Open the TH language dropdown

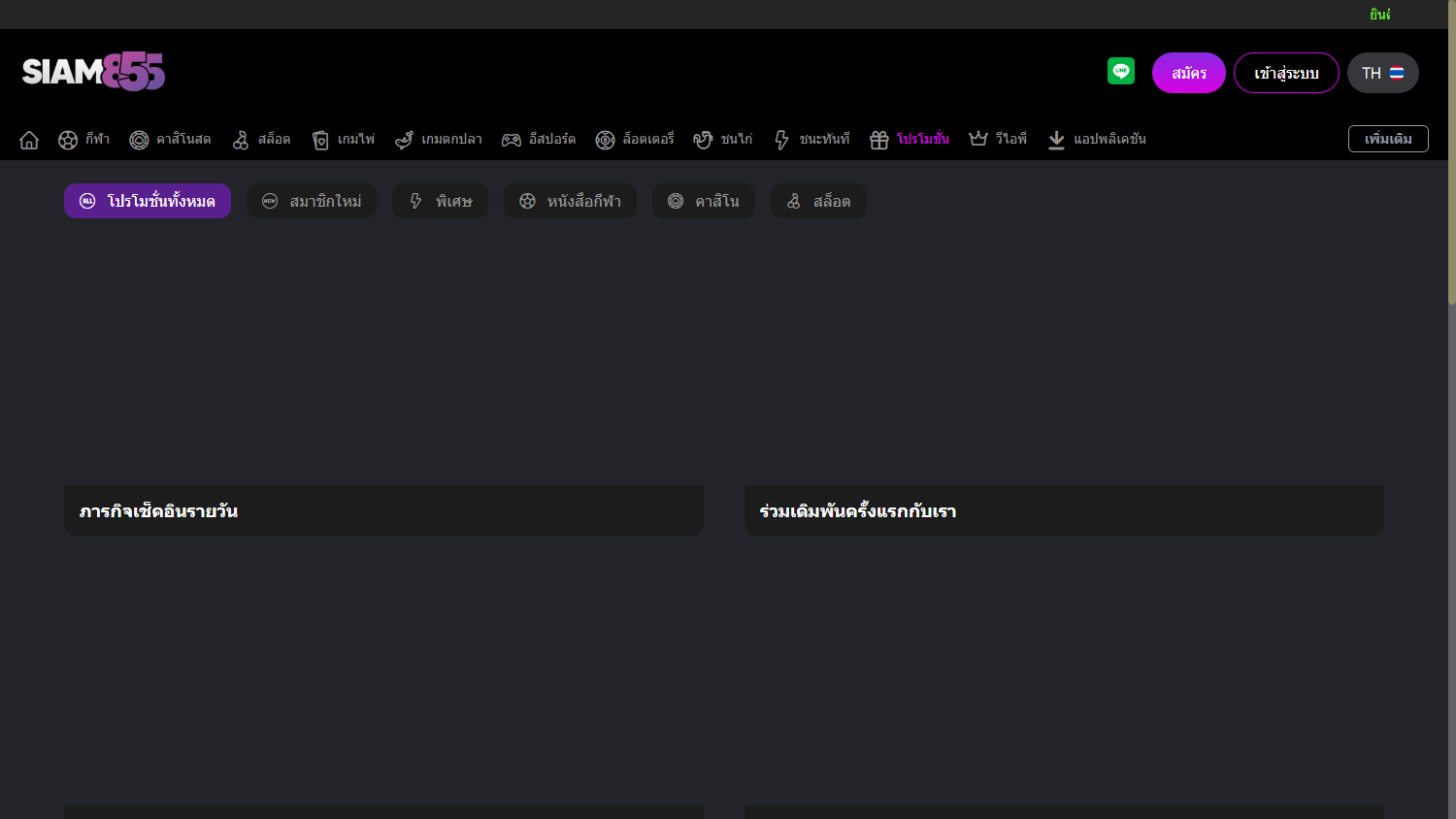1382,73
